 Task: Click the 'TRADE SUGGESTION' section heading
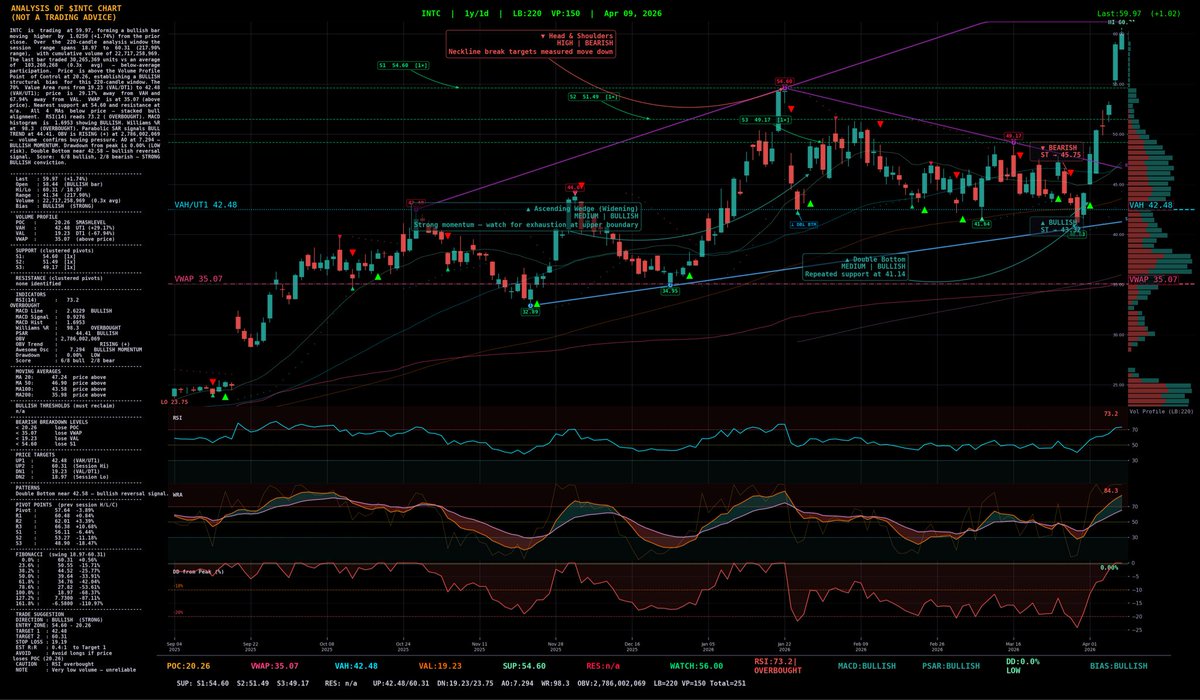(40, 614)
